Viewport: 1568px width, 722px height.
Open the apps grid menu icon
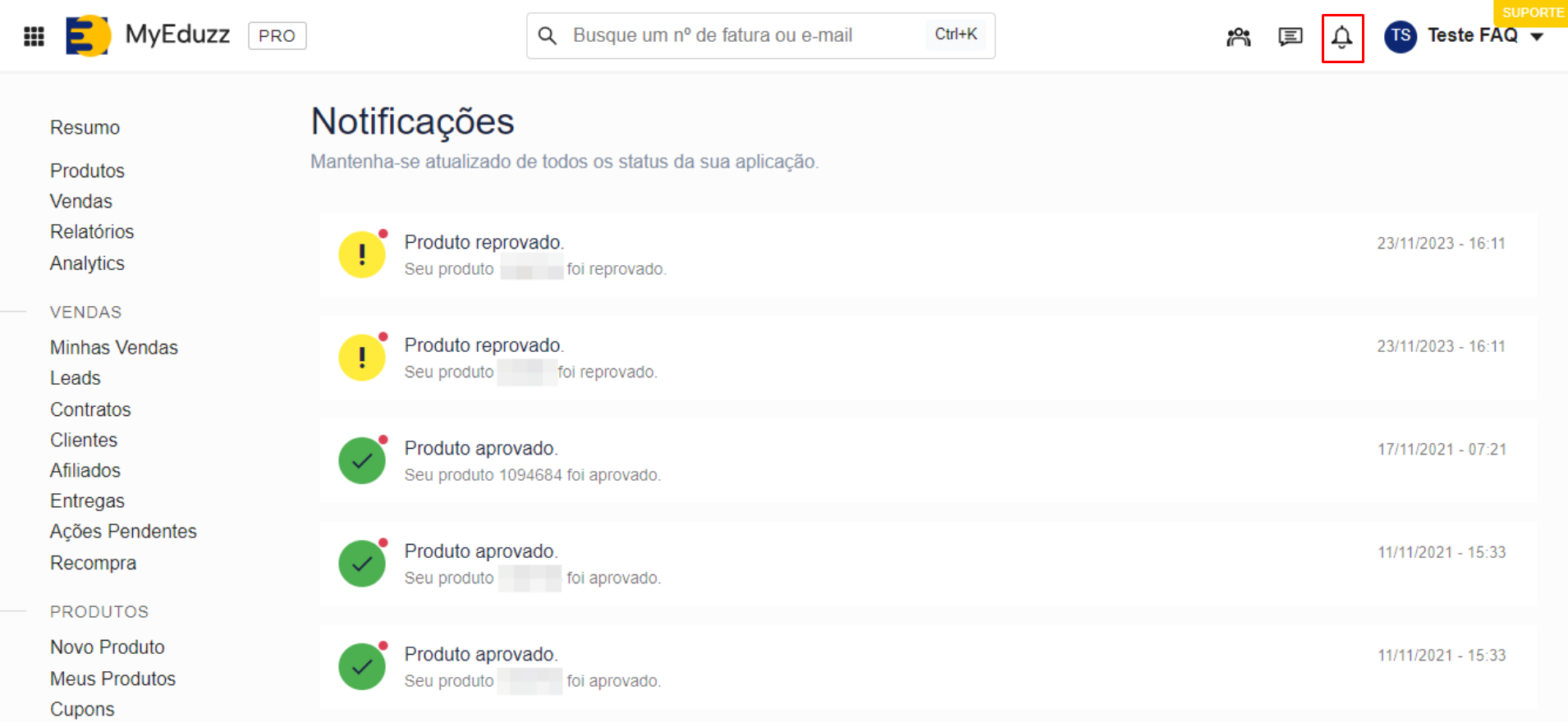point(34,36)
